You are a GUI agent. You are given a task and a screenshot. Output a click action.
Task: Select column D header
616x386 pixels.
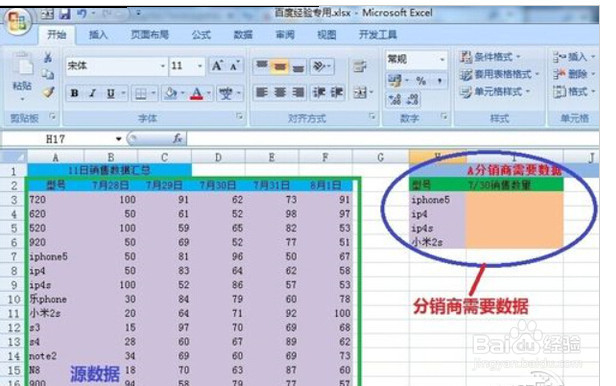(x=218, y=157)
